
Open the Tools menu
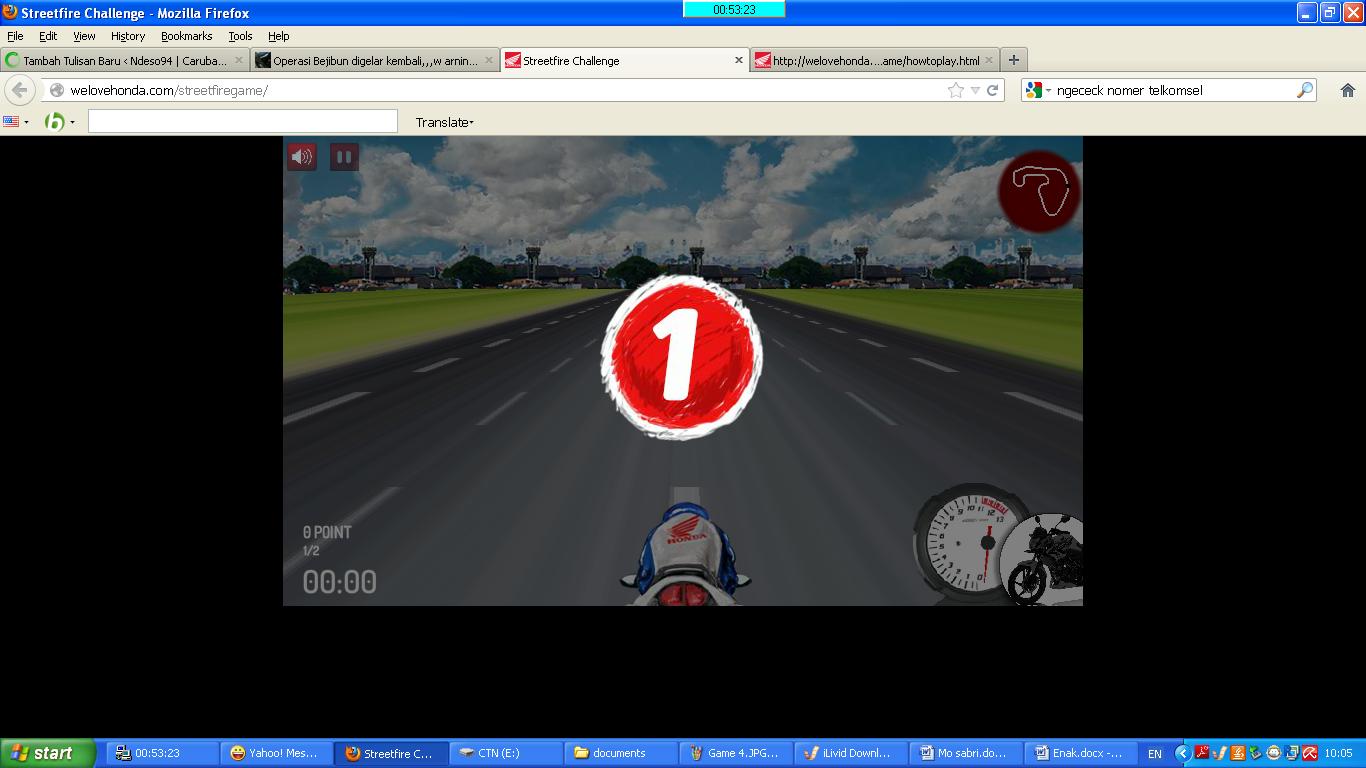pos(240,36)
